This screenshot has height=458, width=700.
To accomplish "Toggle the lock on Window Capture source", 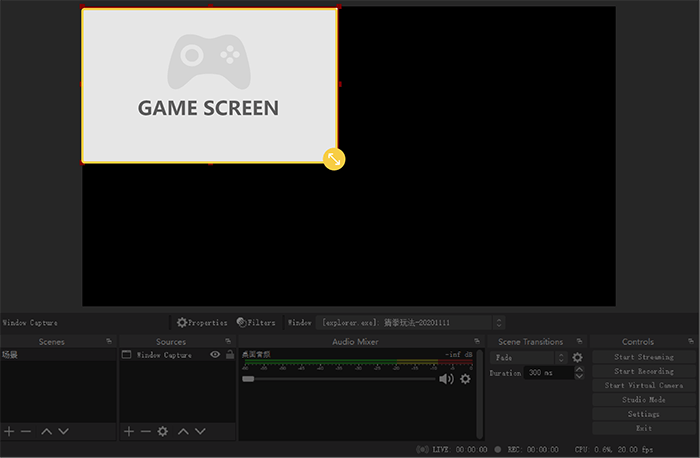I will click(229, 355).
